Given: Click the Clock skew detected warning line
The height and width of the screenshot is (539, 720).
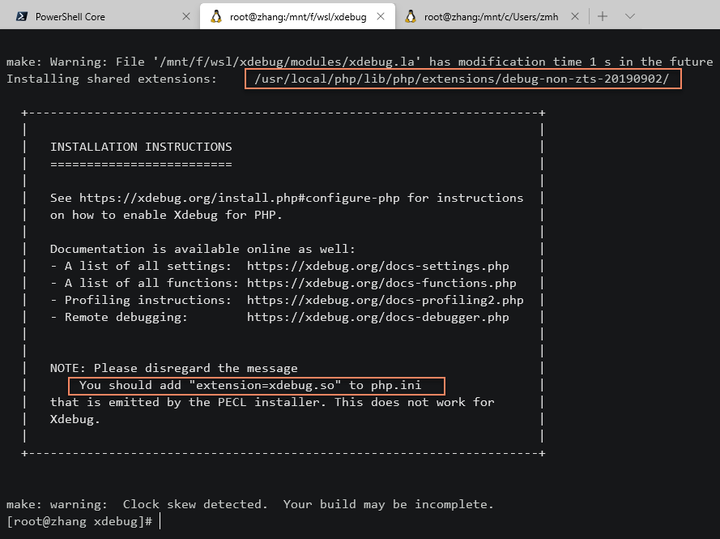Looking at the screenshot, I should point(250,504).
